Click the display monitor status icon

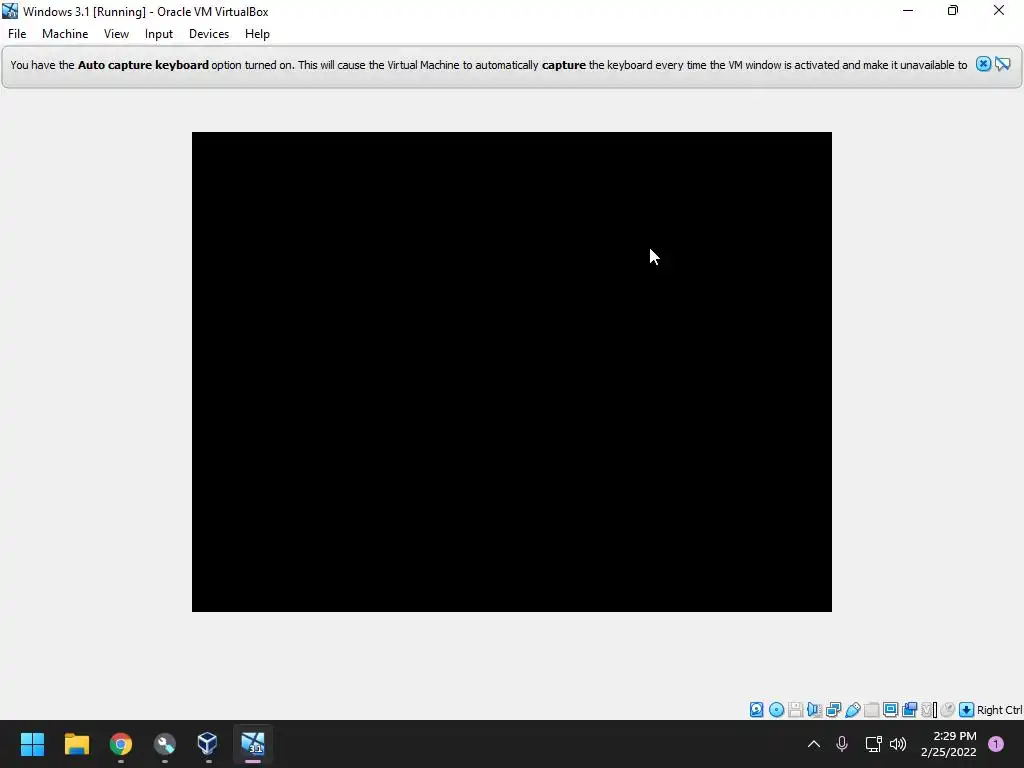890,710
